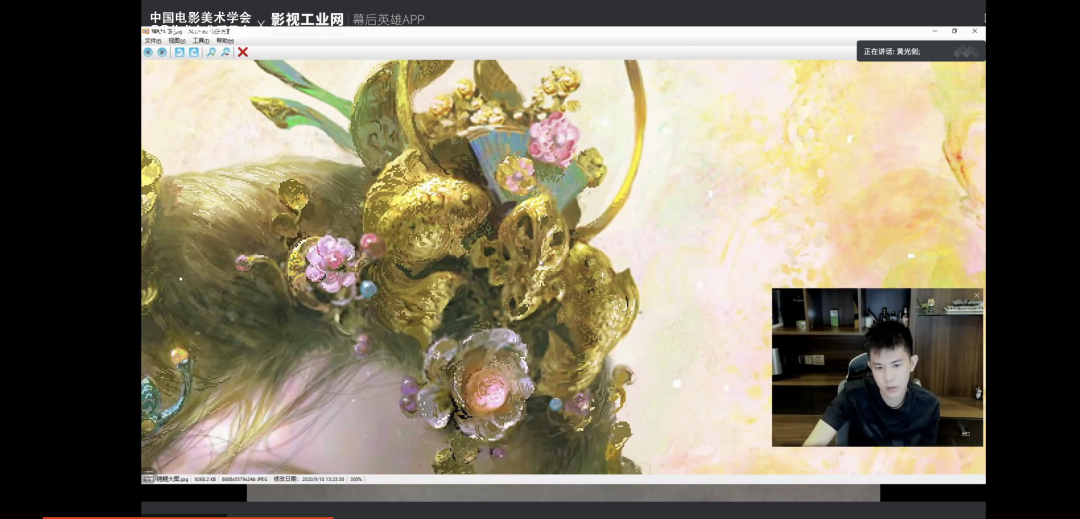The image size is (1080, 519).
Task: Rotate the image clockwise
Action: 194,52
